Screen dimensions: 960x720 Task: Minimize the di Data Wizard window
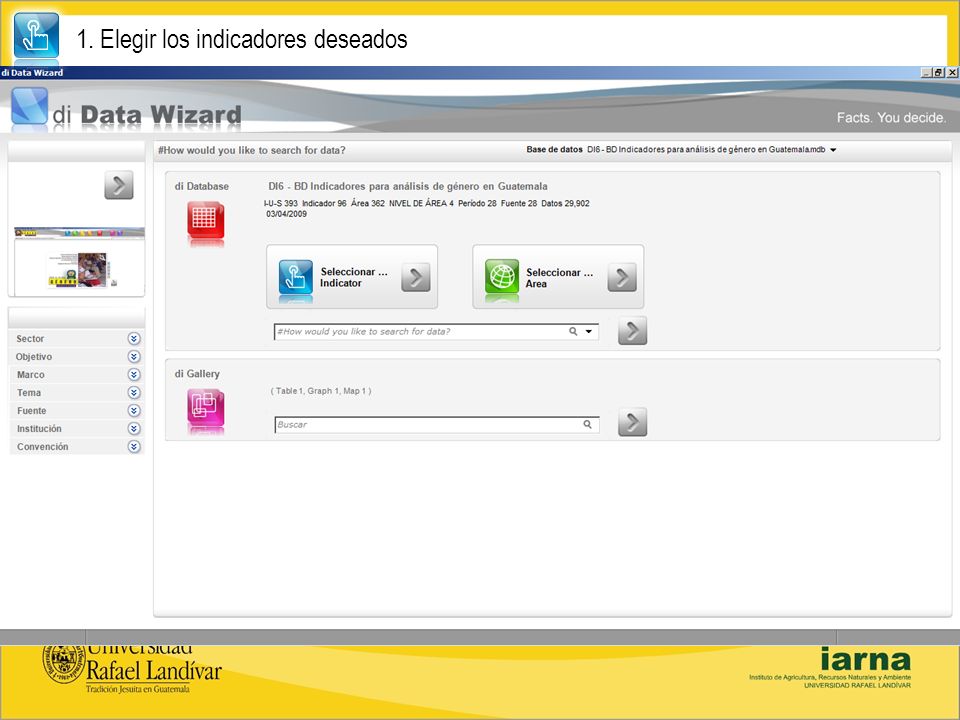[926, 72]
